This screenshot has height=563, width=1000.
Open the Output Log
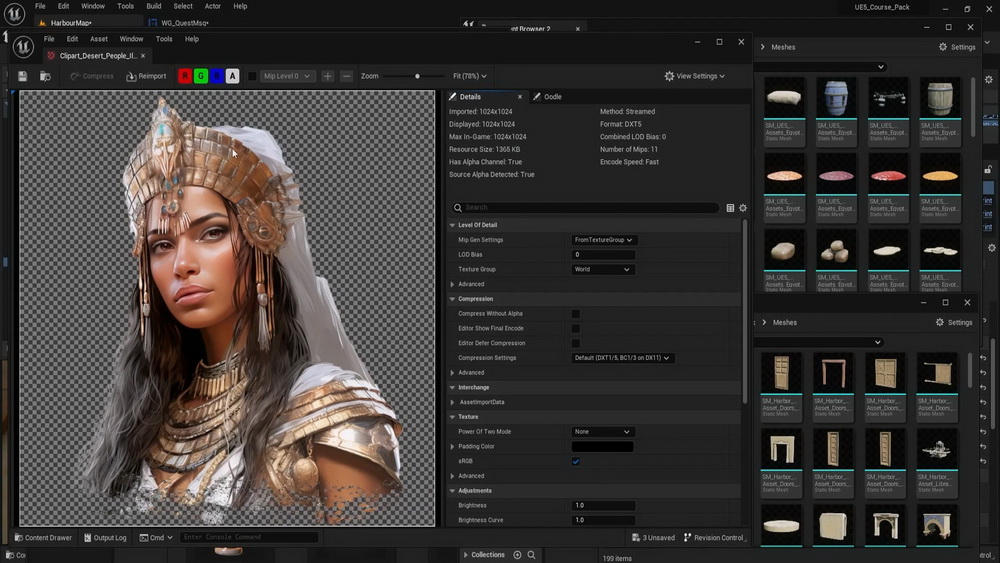click(x=105, y=537)
